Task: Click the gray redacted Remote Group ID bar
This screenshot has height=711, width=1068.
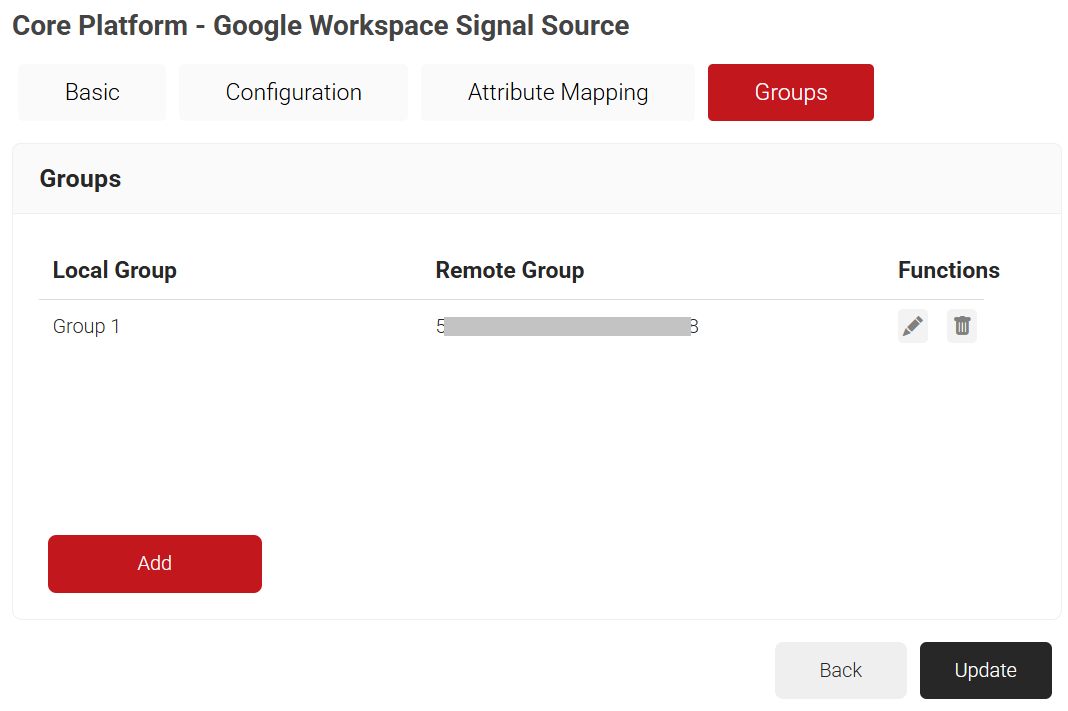Action: click(x=566, y=326)
